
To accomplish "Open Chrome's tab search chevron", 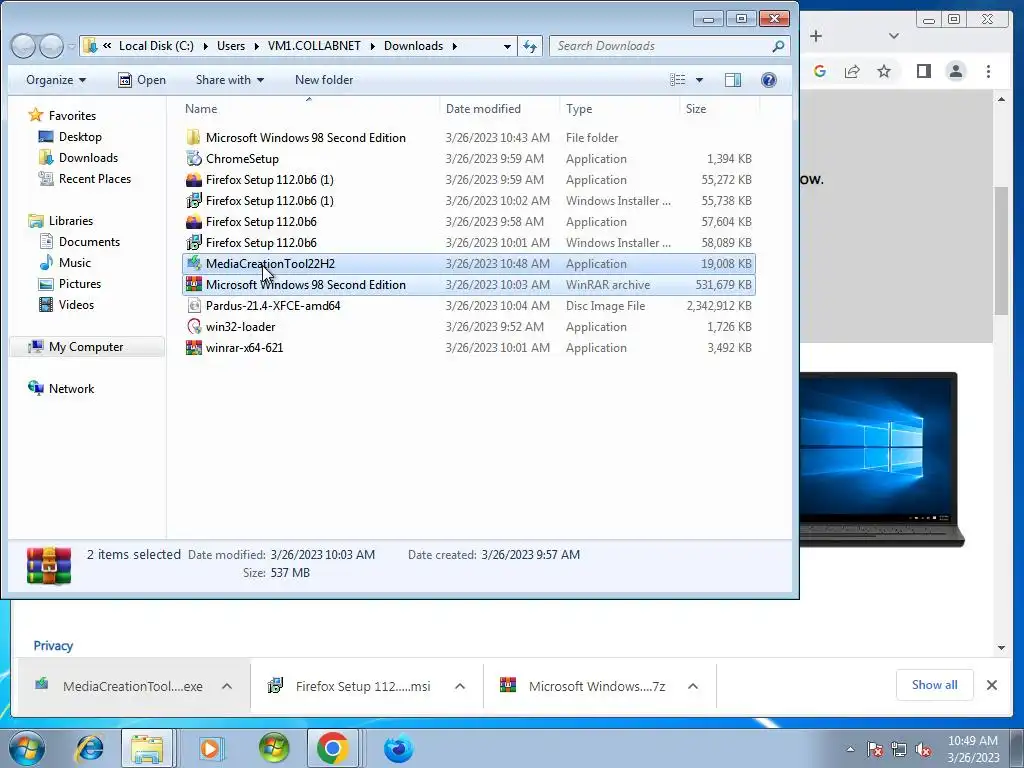I will 894,36.
